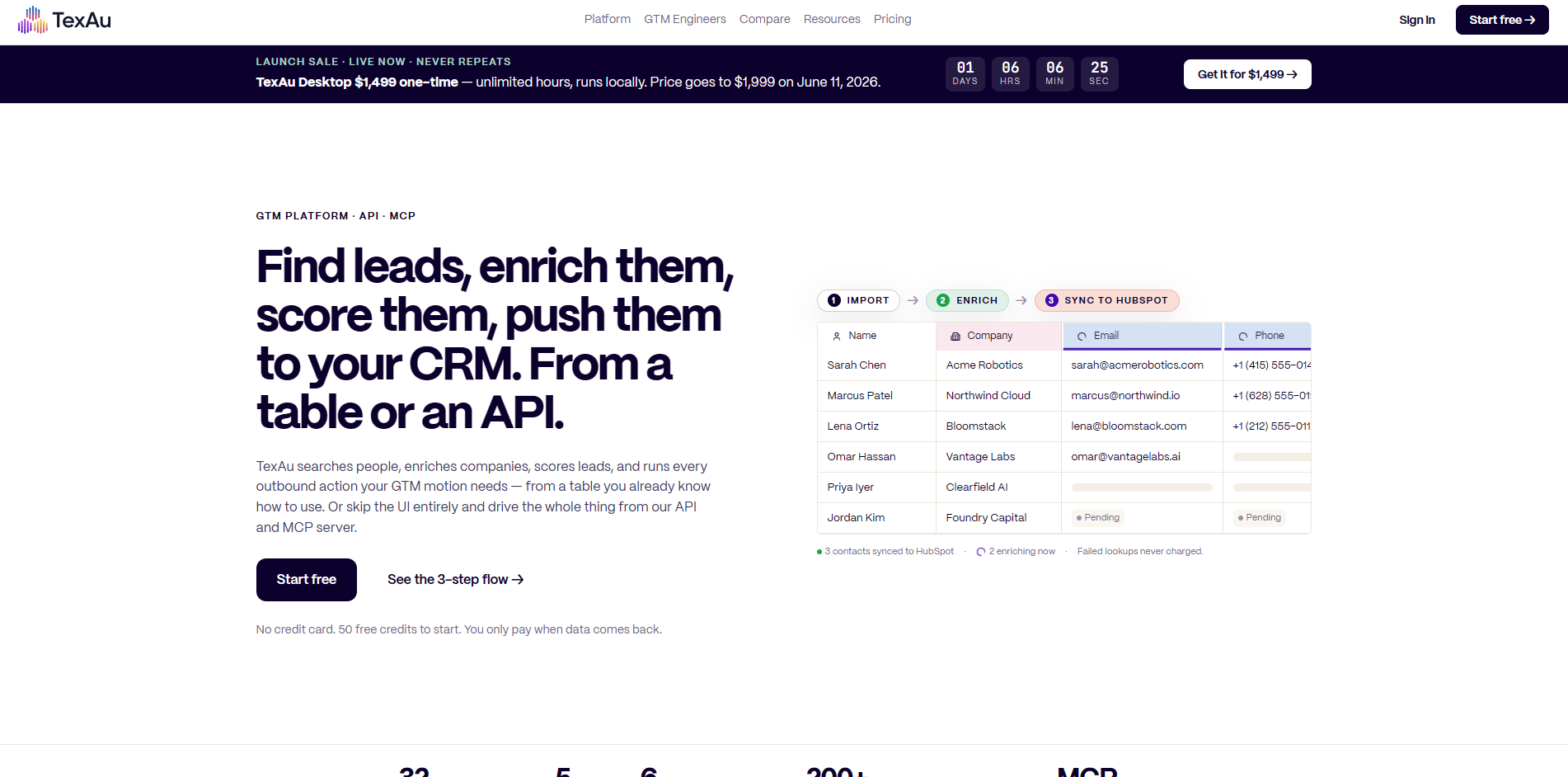This screenshot has width=1568, height=777.
Task: Click the Name column header
Action: 876,336
